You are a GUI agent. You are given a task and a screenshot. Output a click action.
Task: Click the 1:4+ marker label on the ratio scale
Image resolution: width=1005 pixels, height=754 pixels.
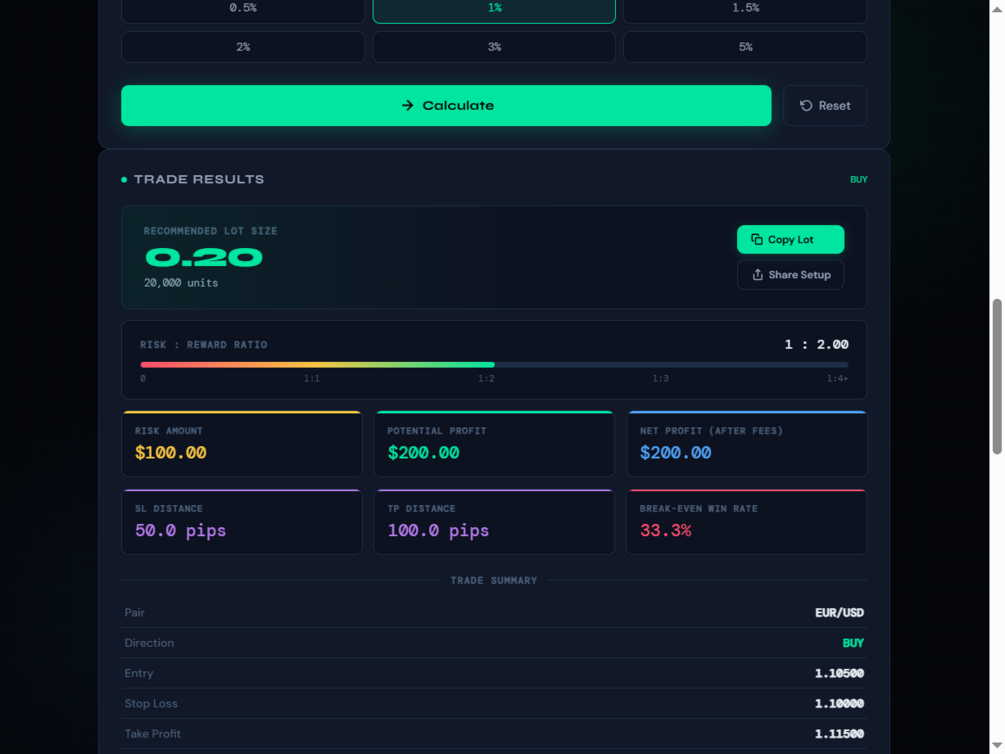[837, 378]
